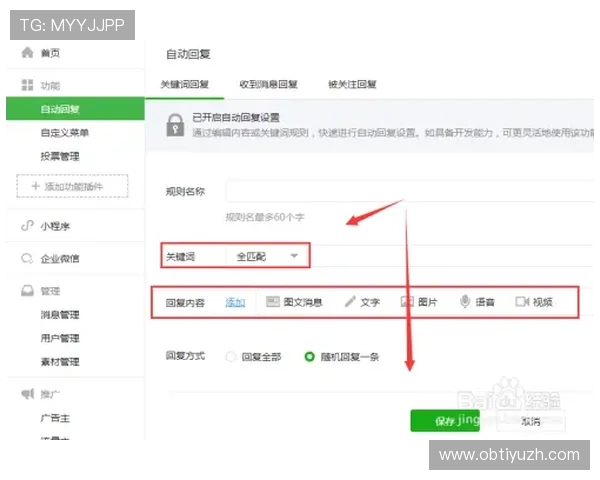Click the plus icon in 添加功能插件

[36, 186]
